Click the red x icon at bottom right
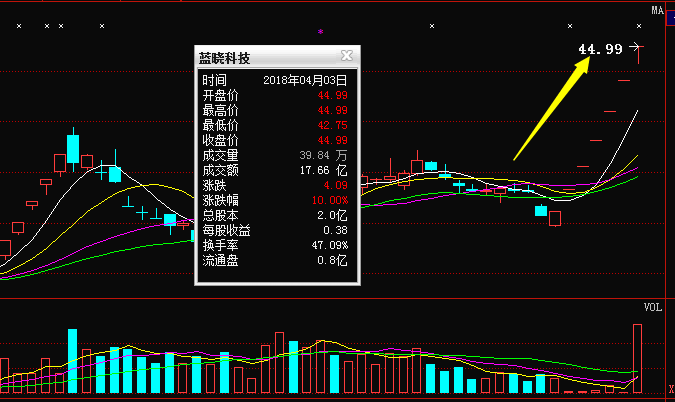Viewport: 675px width, 402px height. click(669, 386)
